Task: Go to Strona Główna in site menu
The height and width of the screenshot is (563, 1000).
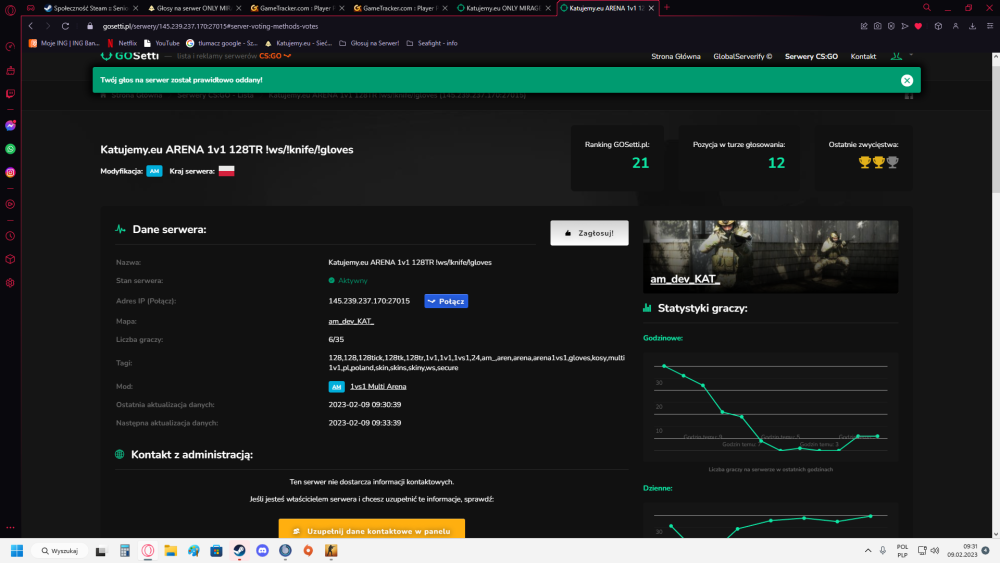Action: tap(675, 57)
